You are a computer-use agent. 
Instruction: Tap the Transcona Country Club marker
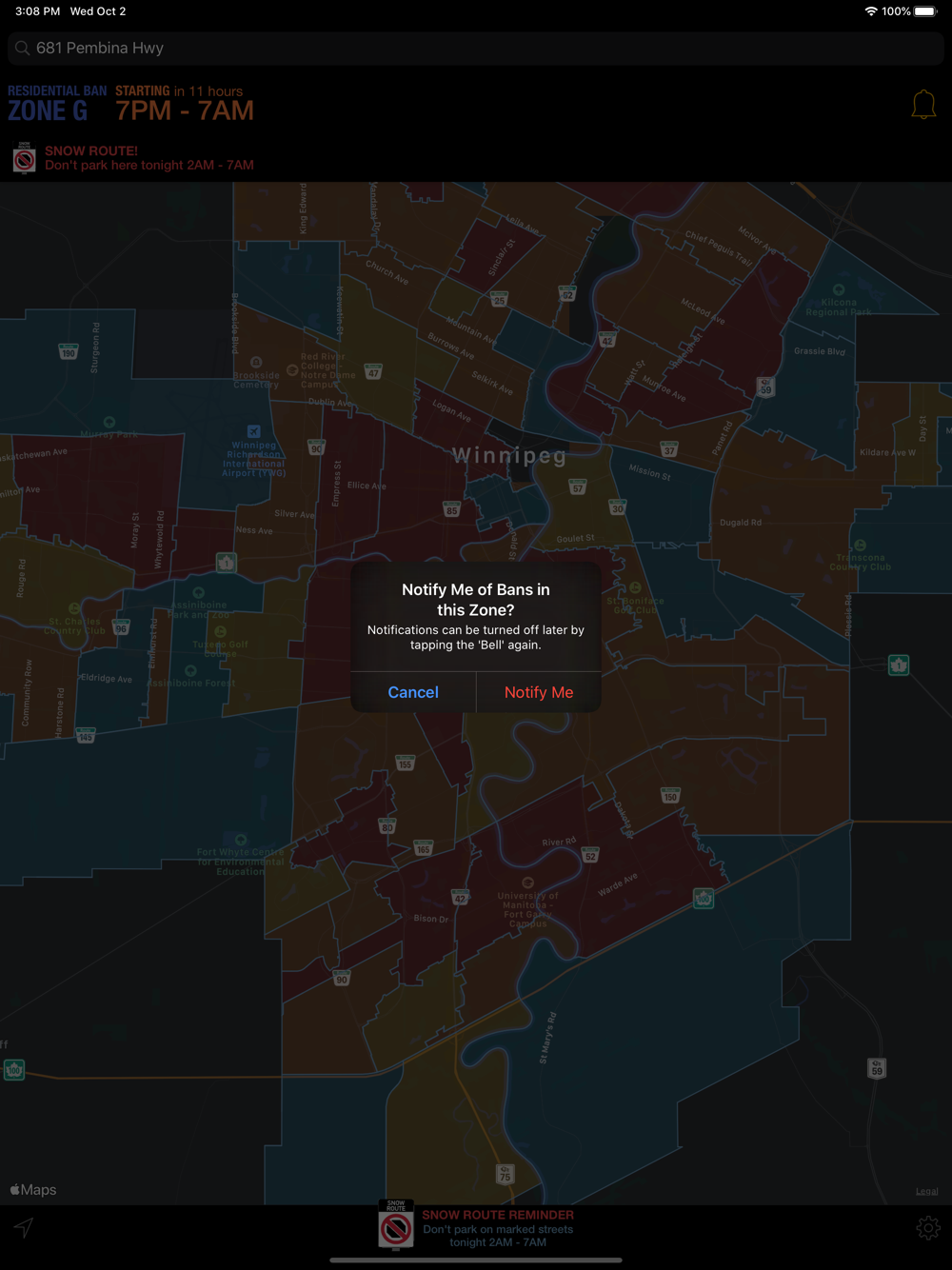coord(860,546)
